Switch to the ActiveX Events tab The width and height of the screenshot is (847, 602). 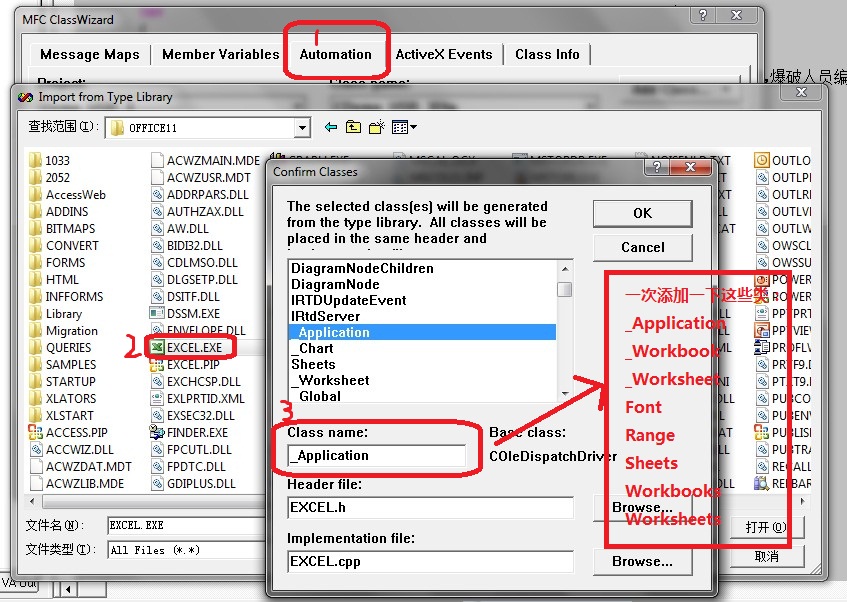tap(444, 55)
